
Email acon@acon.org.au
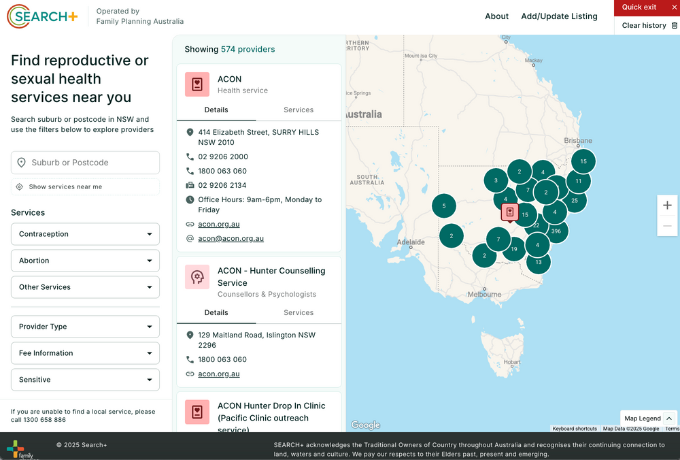[x=231, y=238]
